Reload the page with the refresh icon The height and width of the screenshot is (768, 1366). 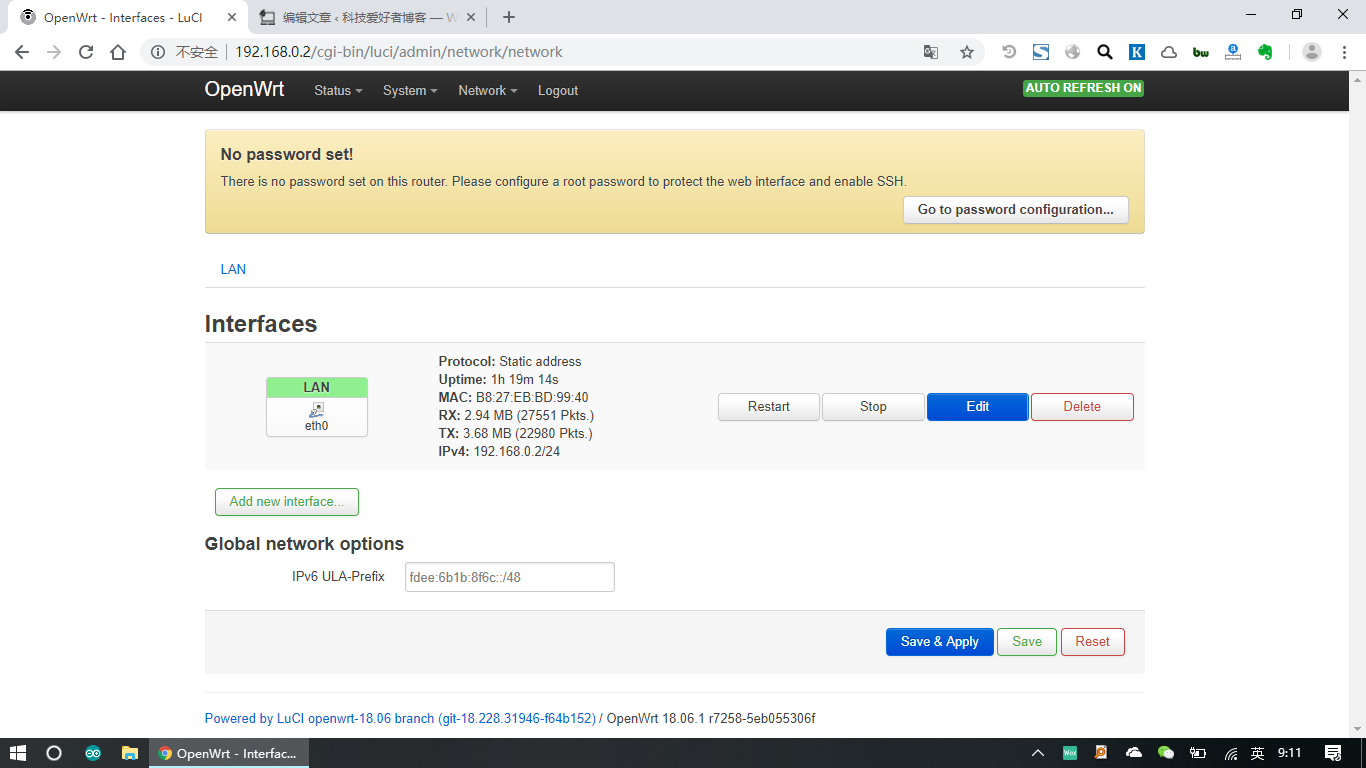pyautogui.click(x=86, y=52)
